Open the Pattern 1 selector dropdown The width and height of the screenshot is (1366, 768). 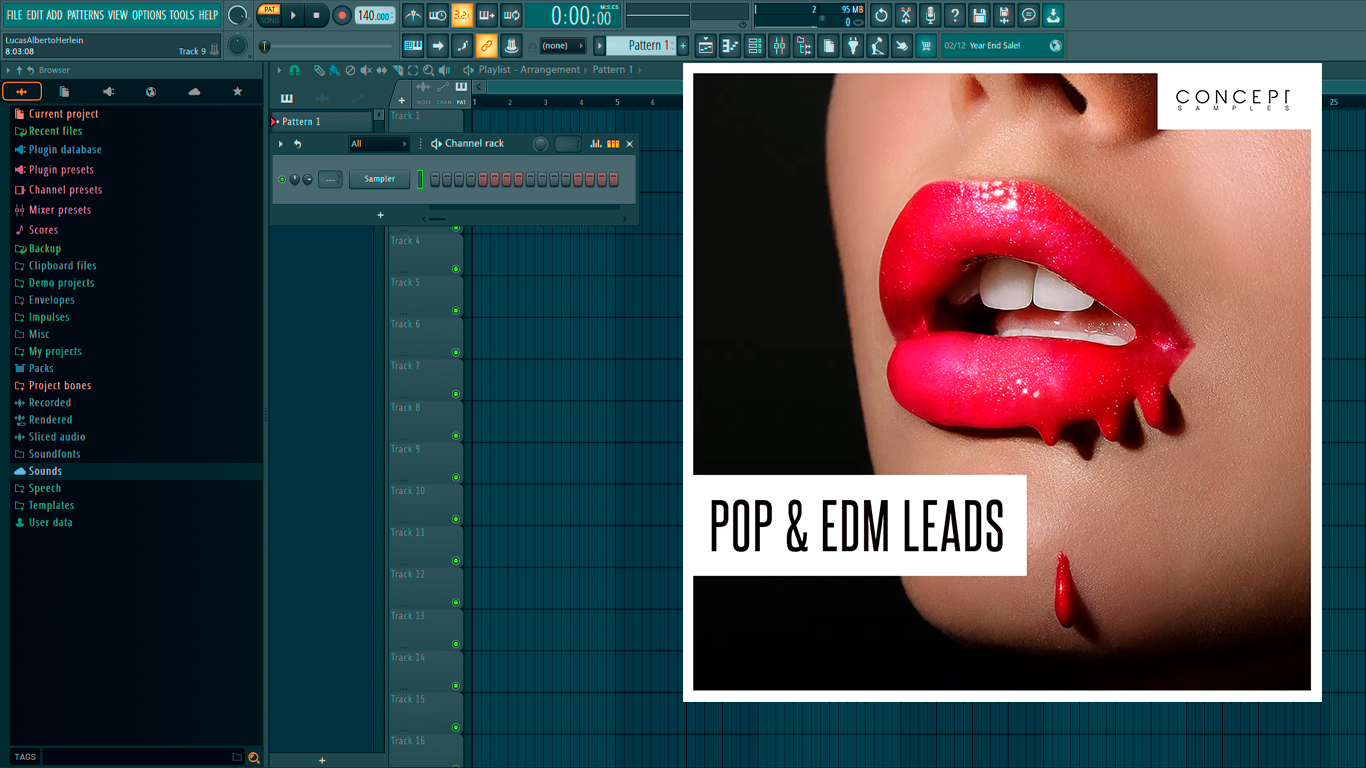[x=642, y=45]
